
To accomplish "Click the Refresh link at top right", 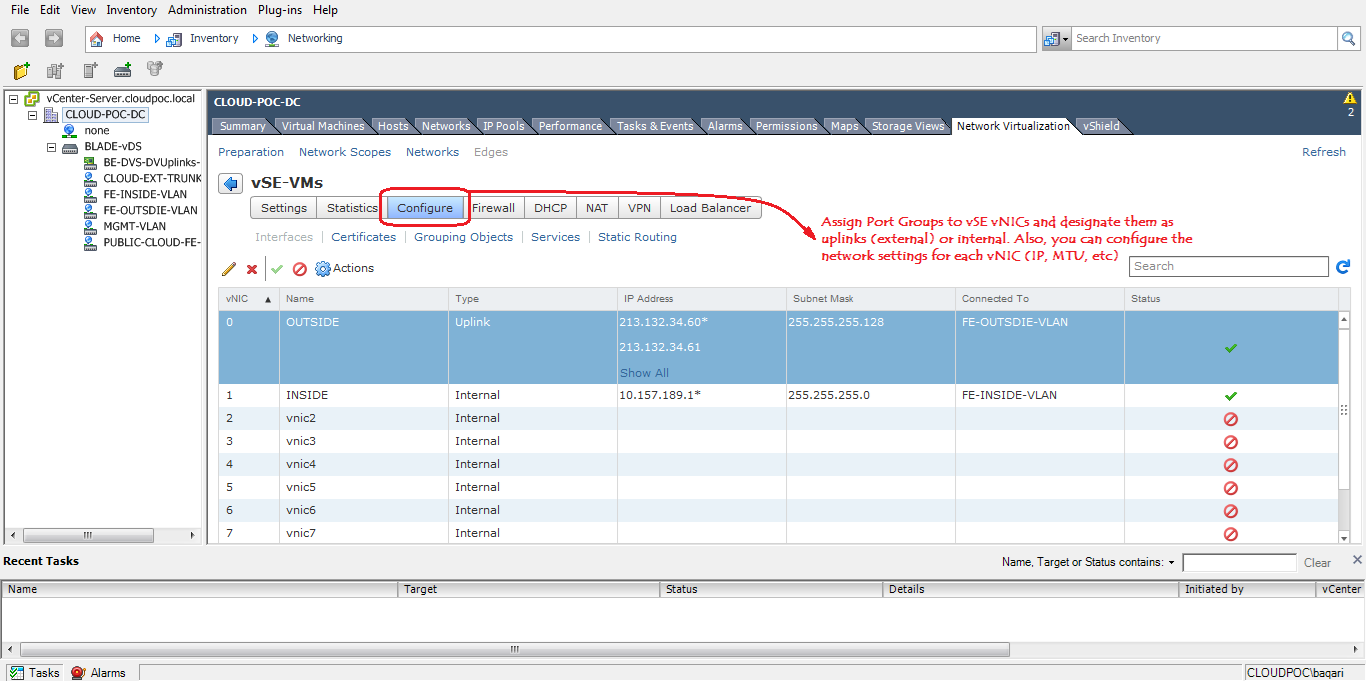I will click(x=1323, y=151).
